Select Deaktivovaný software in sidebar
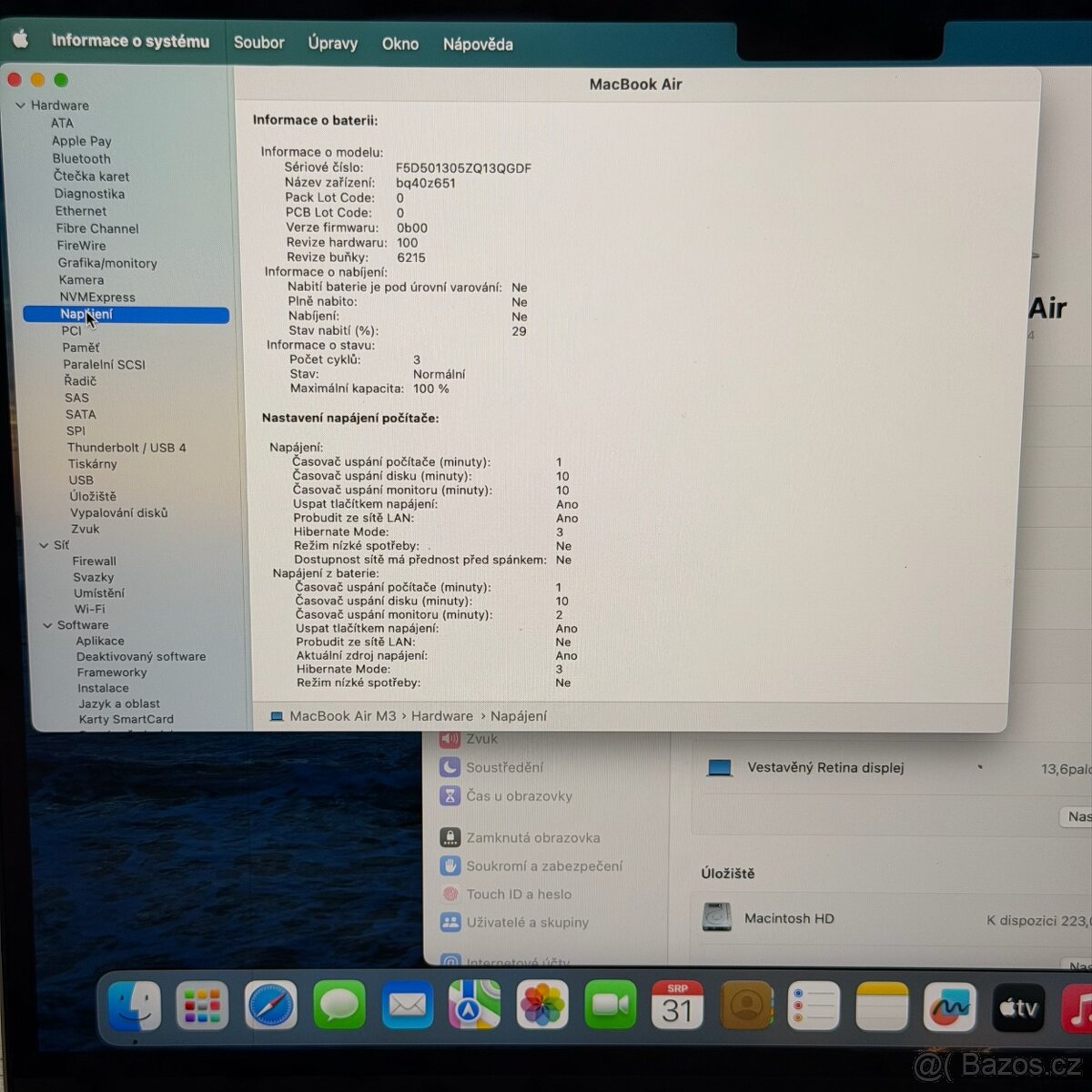This screenshot has width=1092, height=1092. (x=141, y=656)
